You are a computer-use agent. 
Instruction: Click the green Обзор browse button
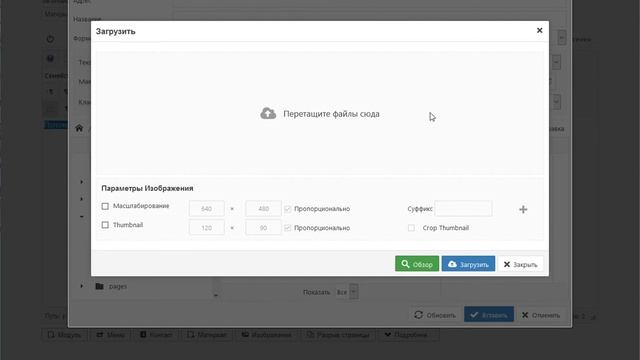[x=417, y=264]
